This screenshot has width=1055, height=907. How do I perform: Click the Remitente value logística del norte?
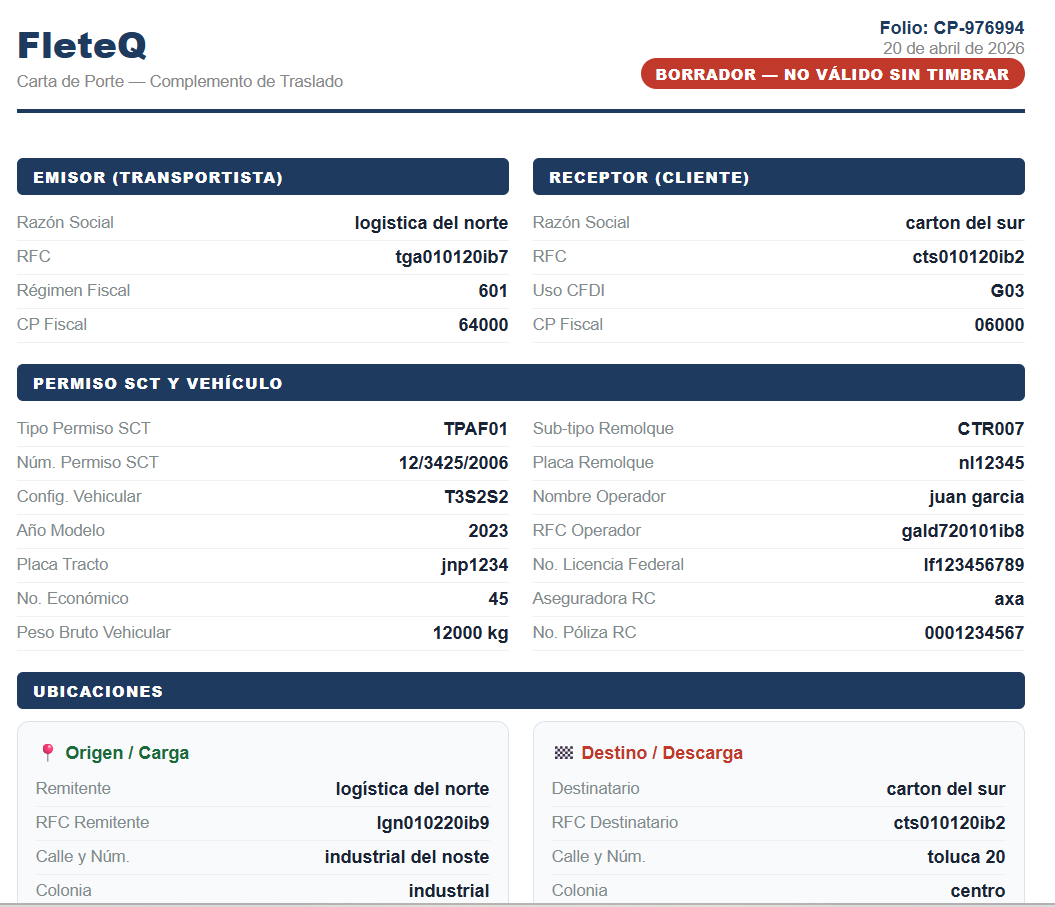coord(412,788)
